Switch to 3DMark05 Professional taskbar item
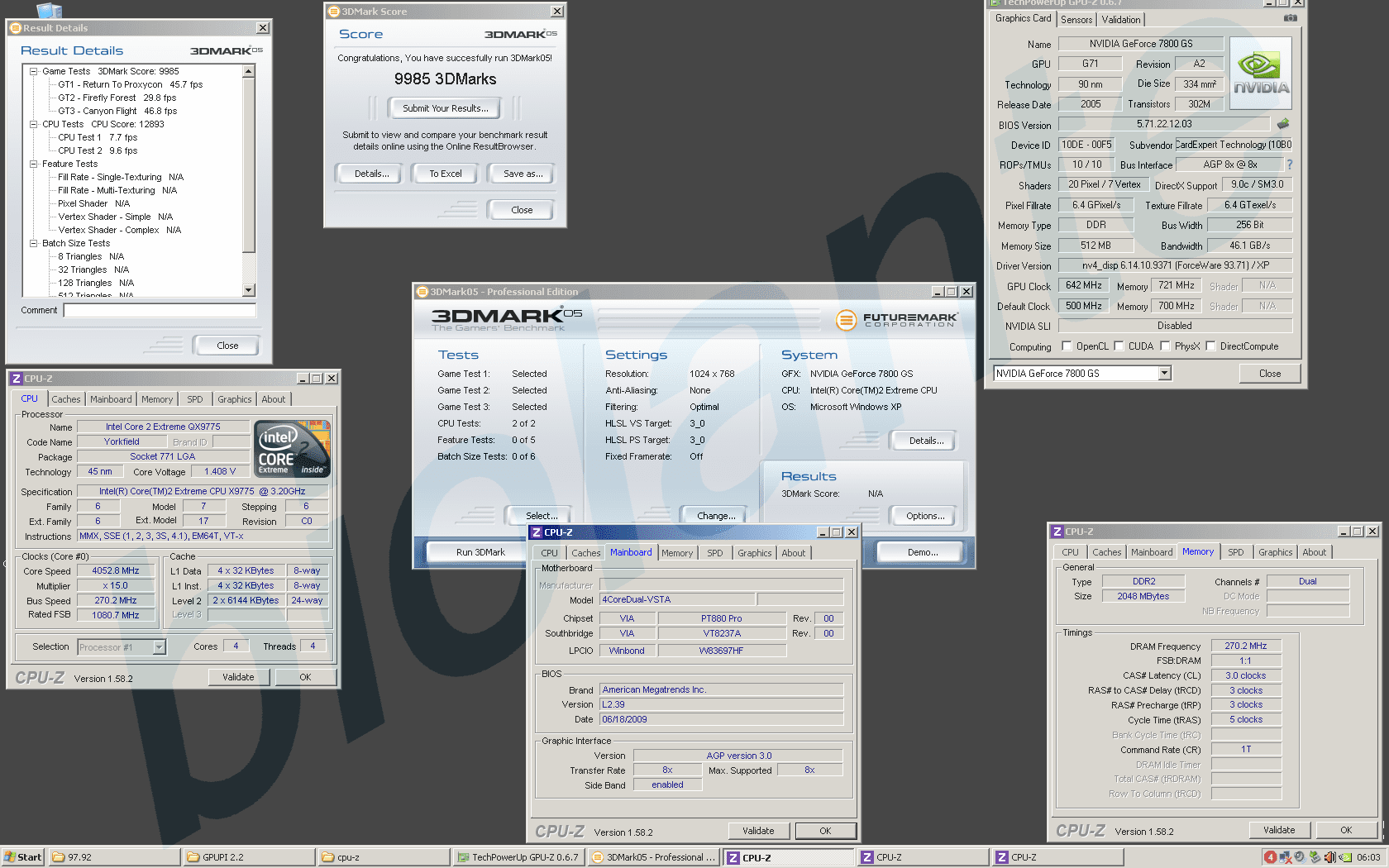This screenshot has height=868, width=1389. (653, 857)
